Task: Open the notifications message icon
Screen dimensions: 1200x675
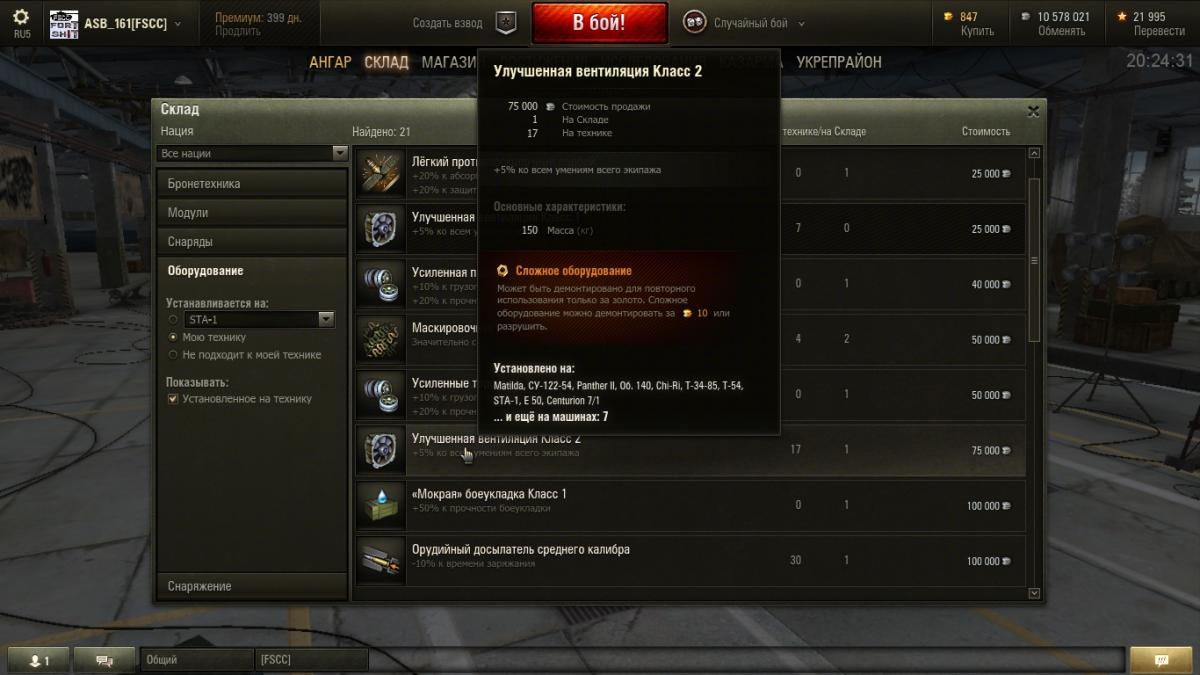Action: tap(1162, 660)
